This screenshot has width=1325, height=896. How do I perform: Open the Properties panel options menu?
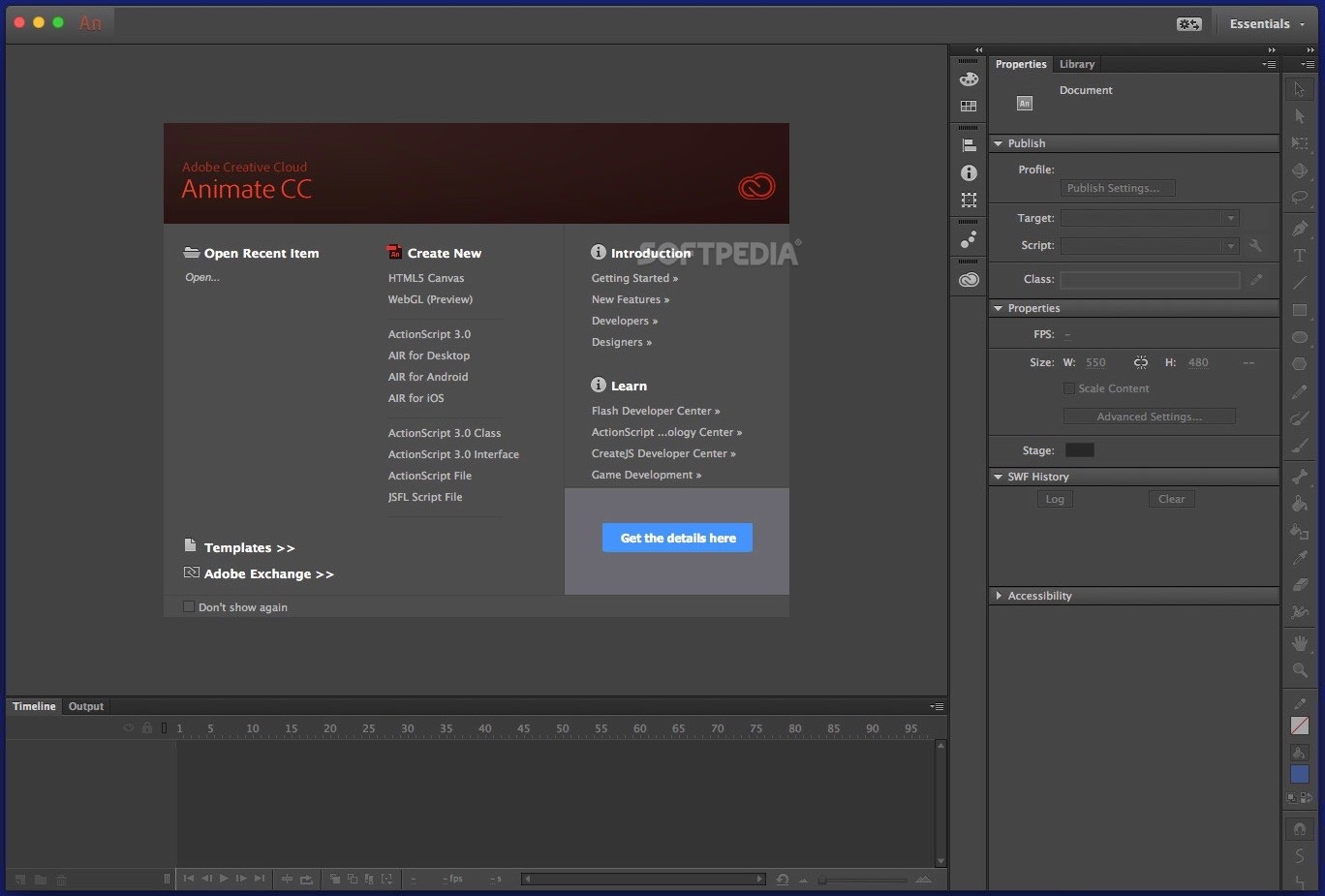point(1269,64)
